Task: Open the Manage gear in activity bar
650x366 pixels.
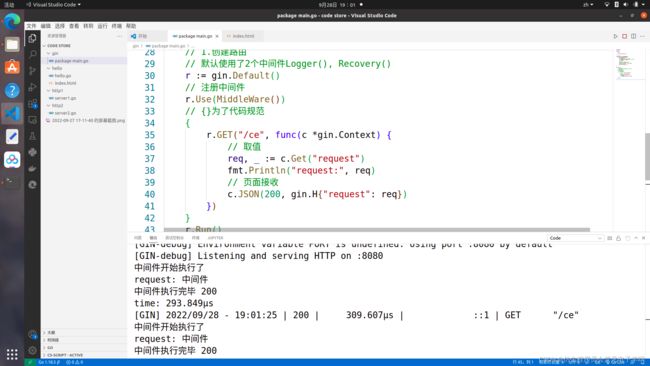Action: point(32,351)
